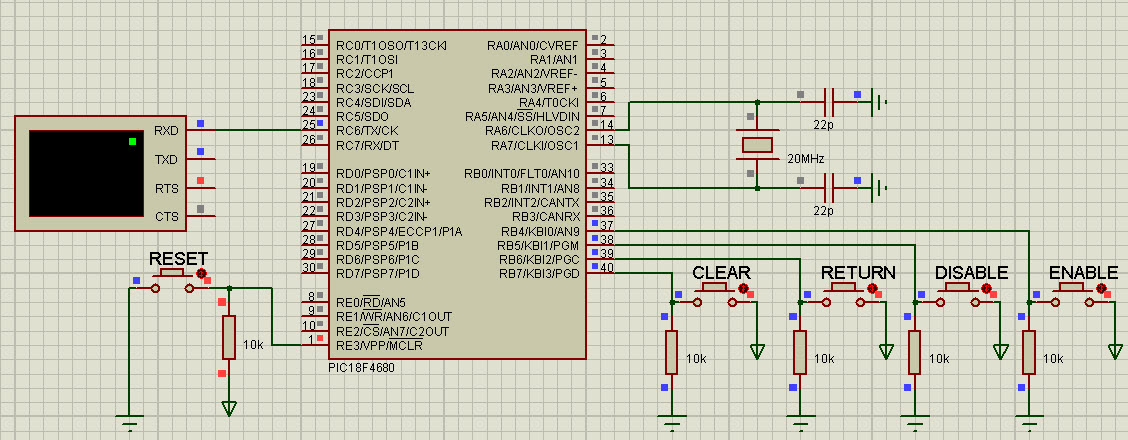Click the DISABLE push button switch

point(957,289)
